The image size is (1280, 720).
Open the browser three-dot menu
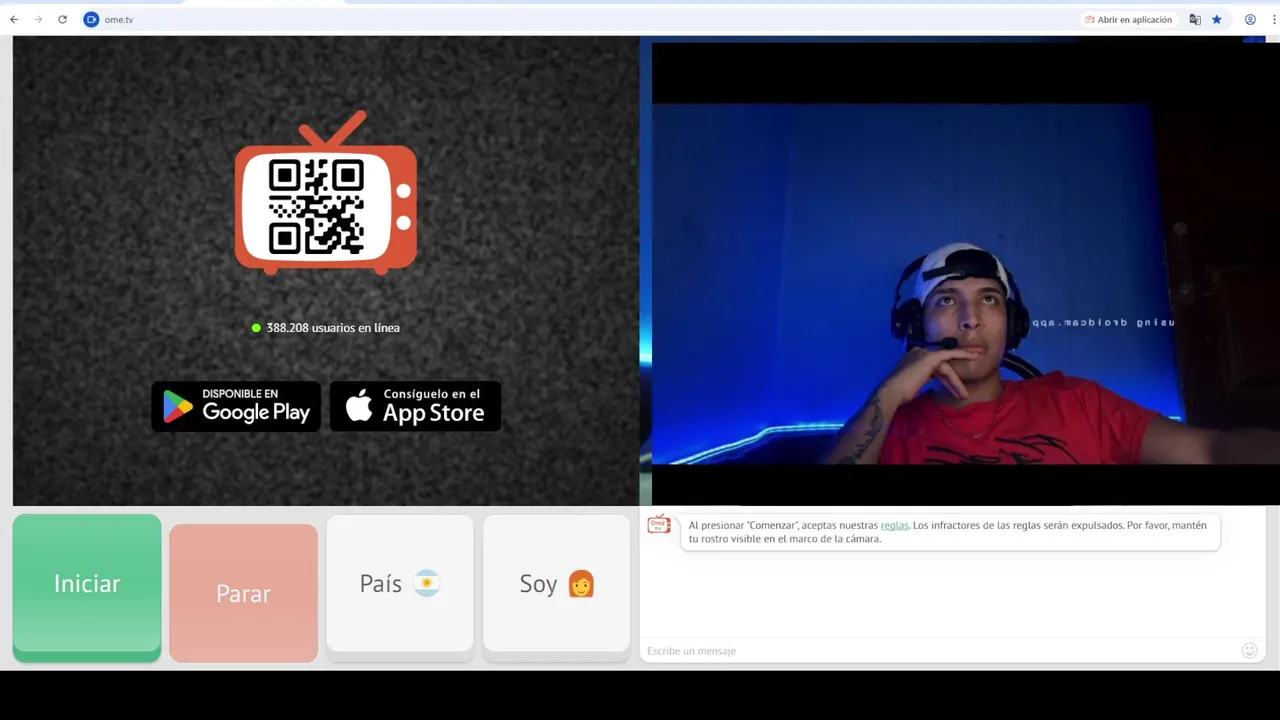point(1274,19)
